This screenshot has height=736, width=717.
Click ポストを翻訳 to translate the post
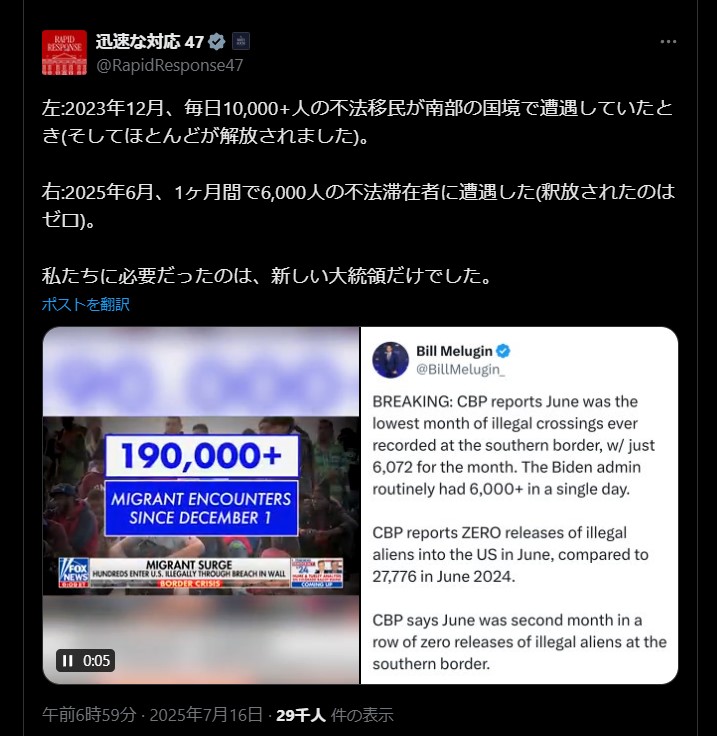pos(85,305)
